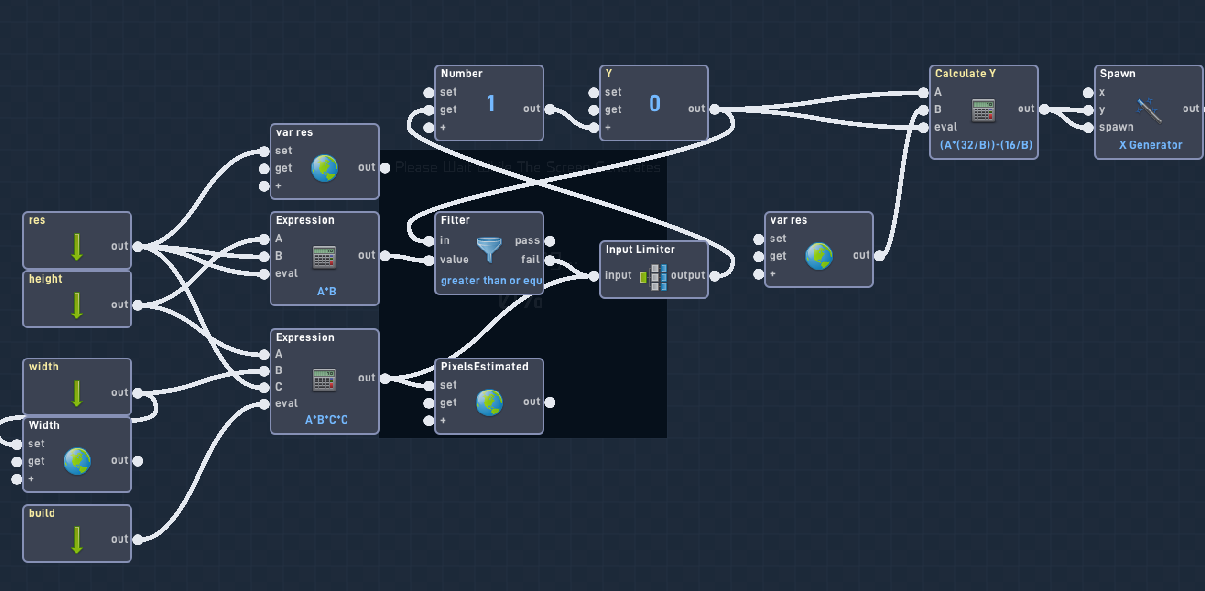
Task: Click the eval port of Calculate Y node
Action: [923, 127]
